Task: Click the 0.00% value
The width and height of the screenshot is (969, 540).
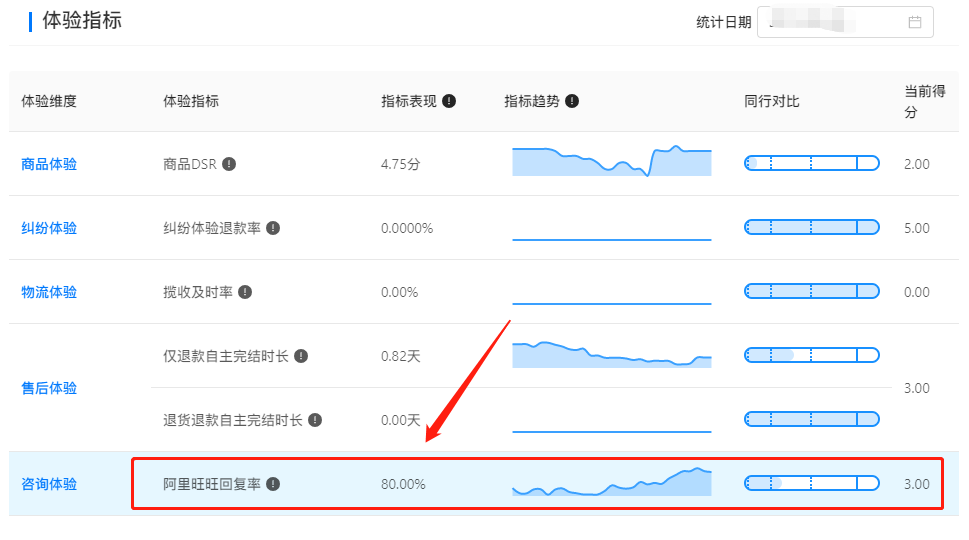Action: coord(400,292)
